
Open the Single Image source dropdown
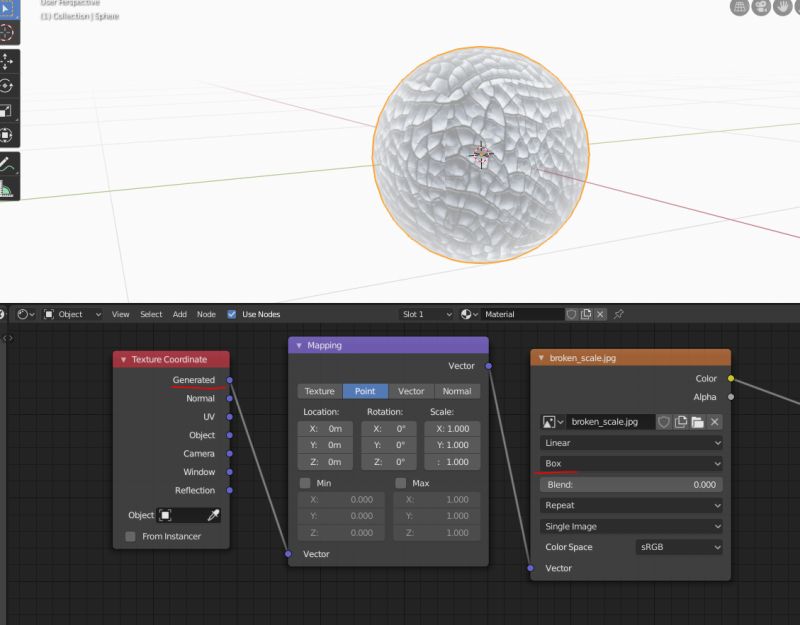pyautogui.click(x=631, y=526)
